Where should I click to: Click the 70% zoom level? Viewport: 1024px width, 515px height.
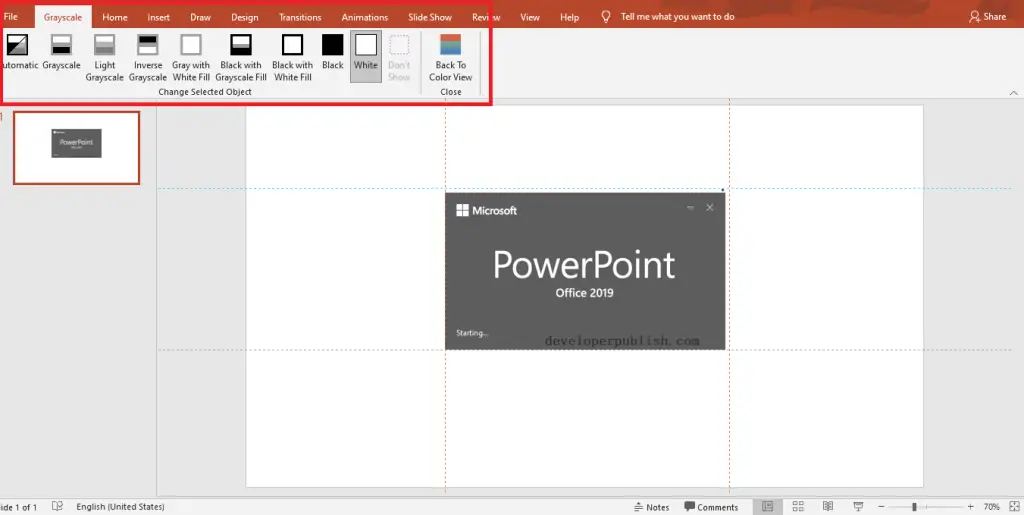click(991, 507)
